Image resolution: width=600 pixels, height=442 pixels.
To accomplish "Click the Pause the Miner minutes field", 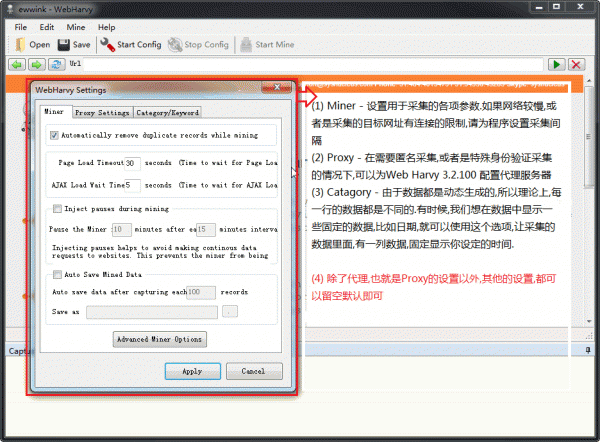I will point(122,229).
